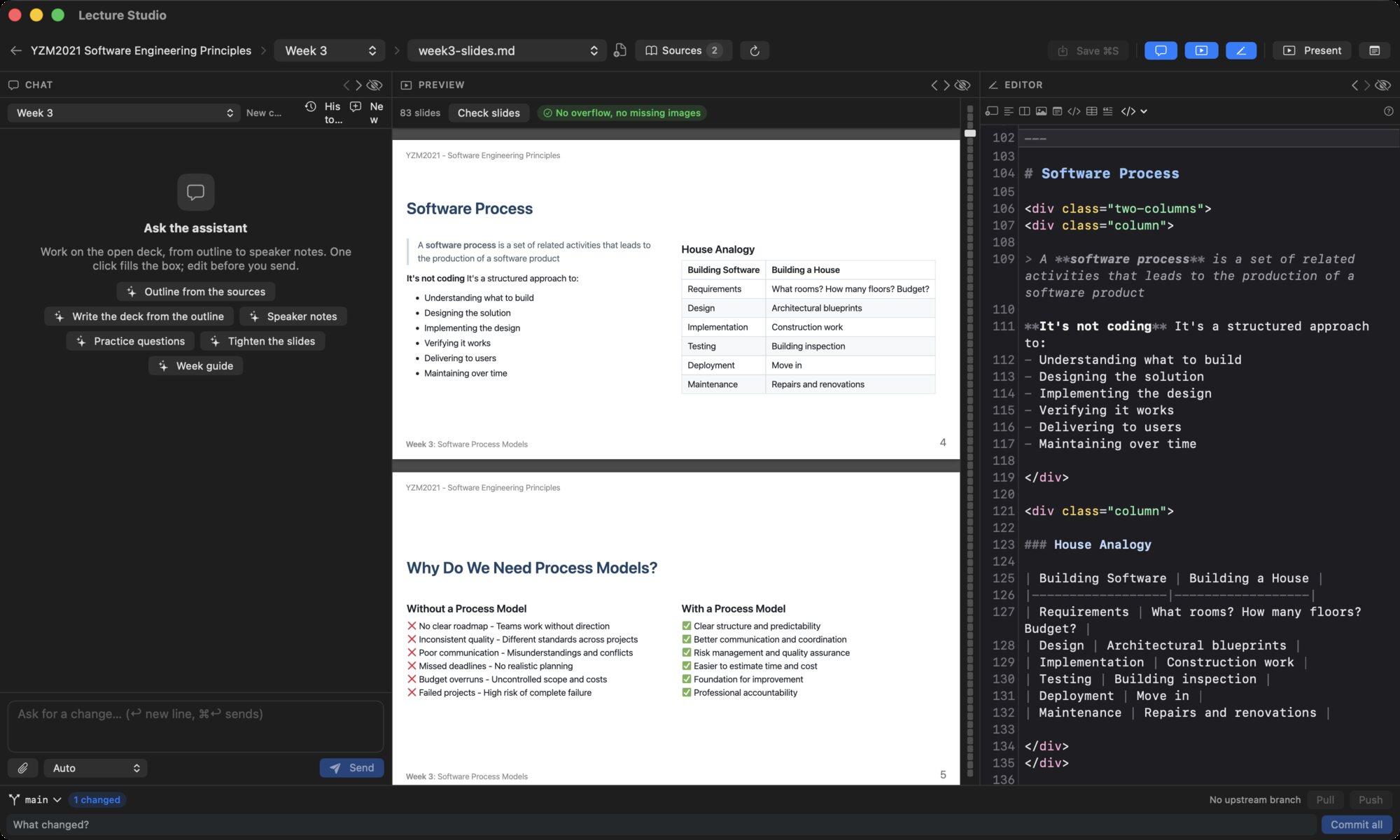
Task: Click the No overflow, no missing images status
Action: pyautogui.click(x=622, y=113)
